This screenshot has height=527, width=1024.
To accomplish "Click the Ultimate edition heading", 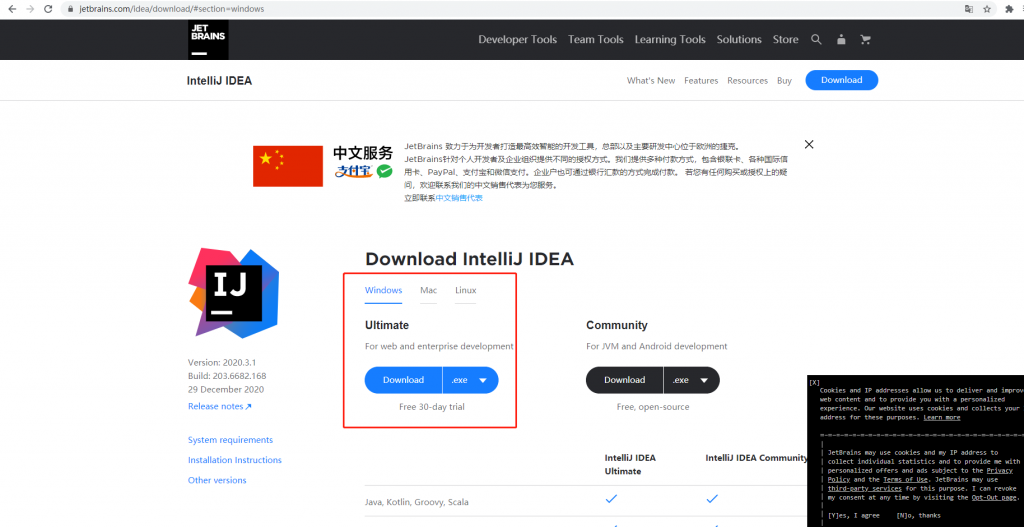I will (387, 325).
